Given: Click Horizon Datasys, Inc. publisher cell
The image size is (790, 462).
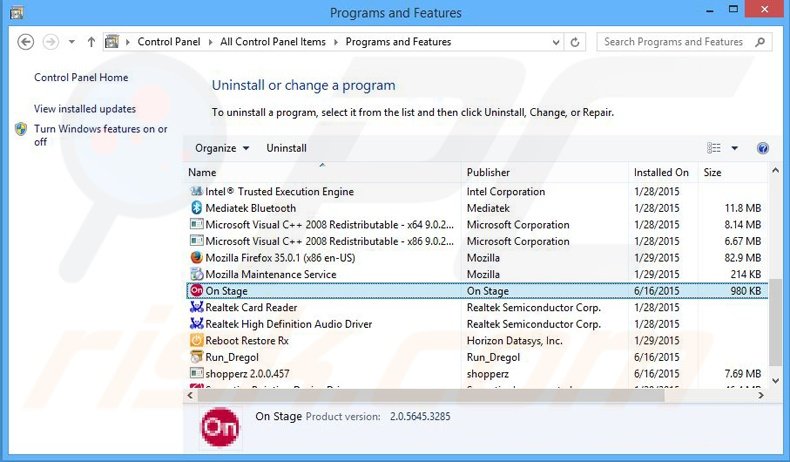Looking at the screenshot, I should click(x=514, y=341).
